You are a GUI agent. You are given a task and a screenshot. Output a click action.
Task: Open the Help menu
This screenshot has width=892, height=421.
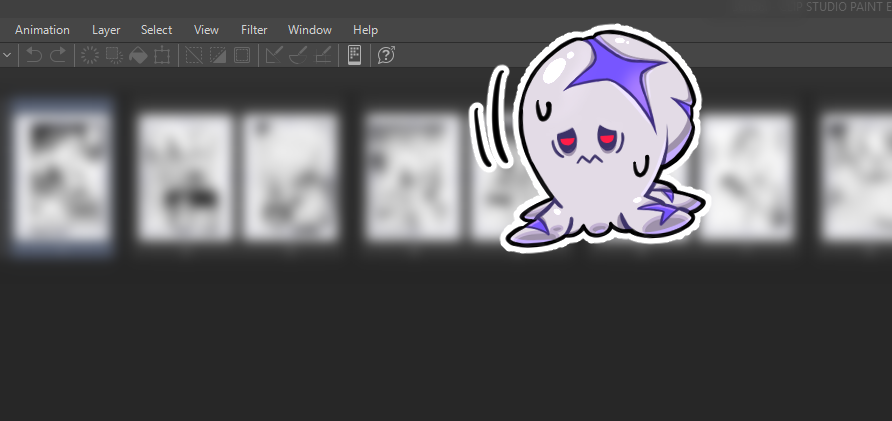[365, 30]
